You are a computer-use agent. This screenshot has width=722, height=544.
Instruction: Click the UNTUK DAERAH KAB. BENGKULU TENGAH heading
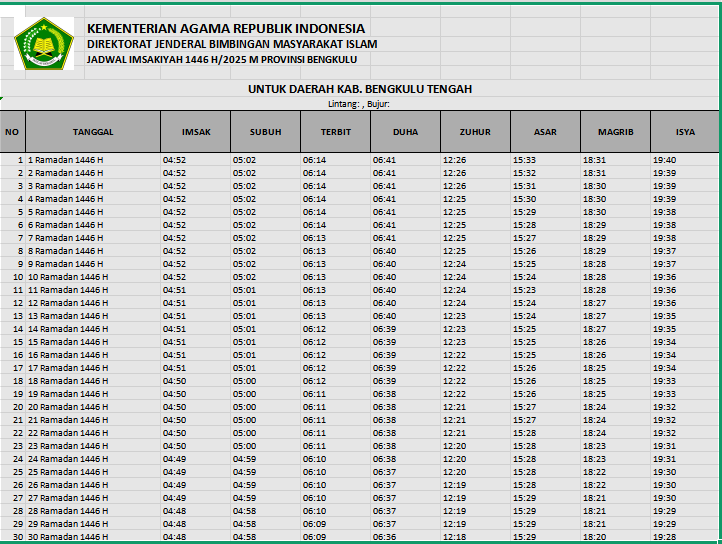coord(360,89)
